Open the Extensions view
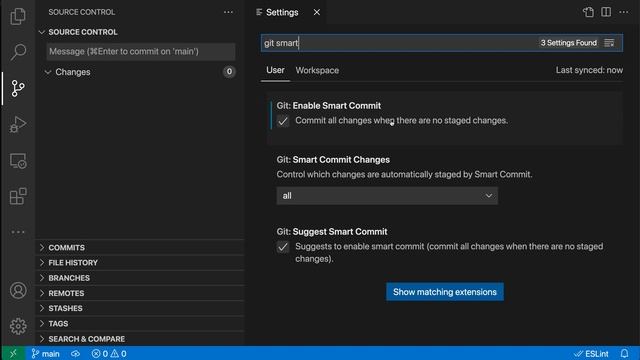The width and height of the screenshot is (640, 360). (18, 196)
